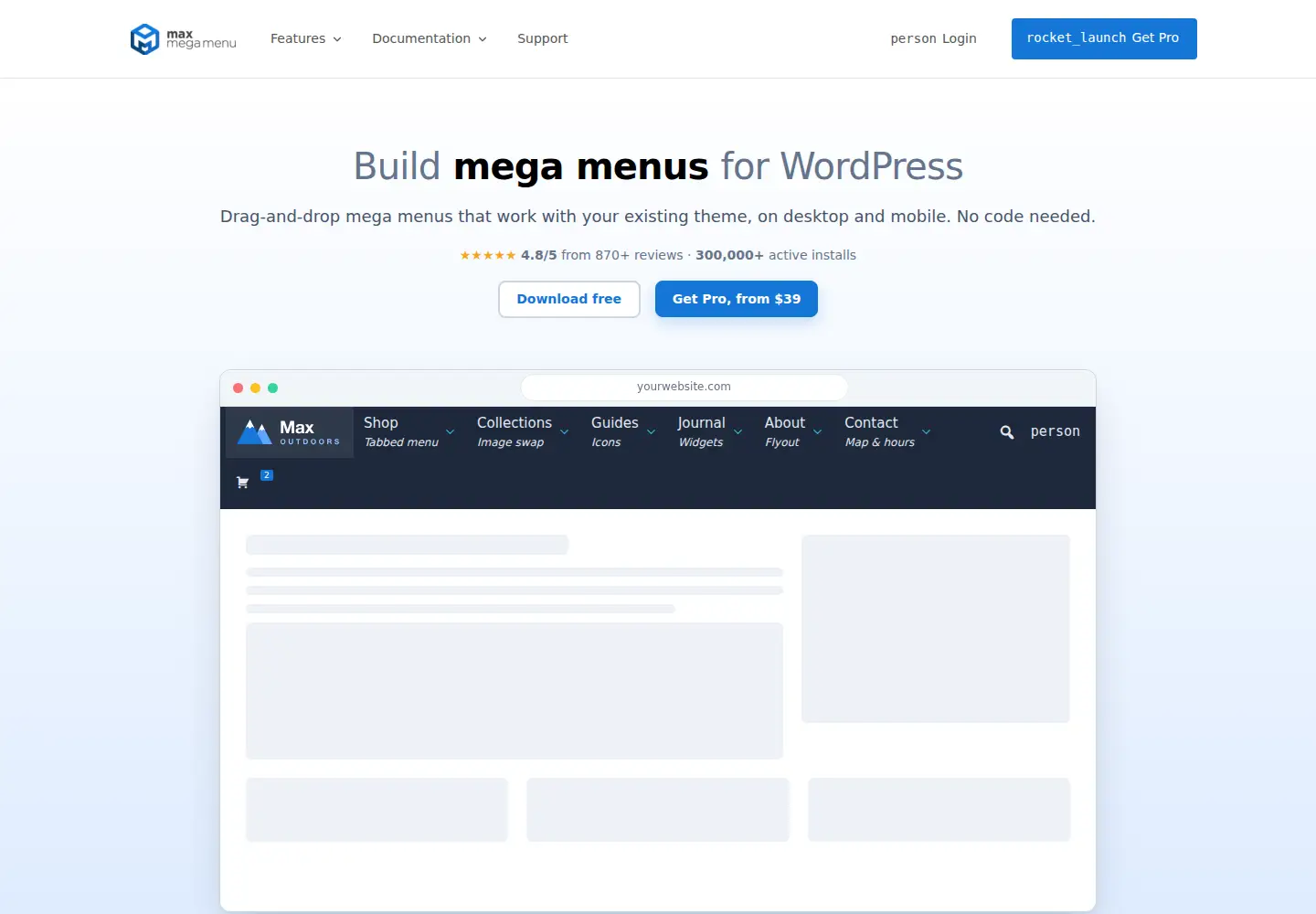The width and height of the screenshot is (1316, 914).
Task: Click the 4.8/5 rating text
Action: pos(539,255)
